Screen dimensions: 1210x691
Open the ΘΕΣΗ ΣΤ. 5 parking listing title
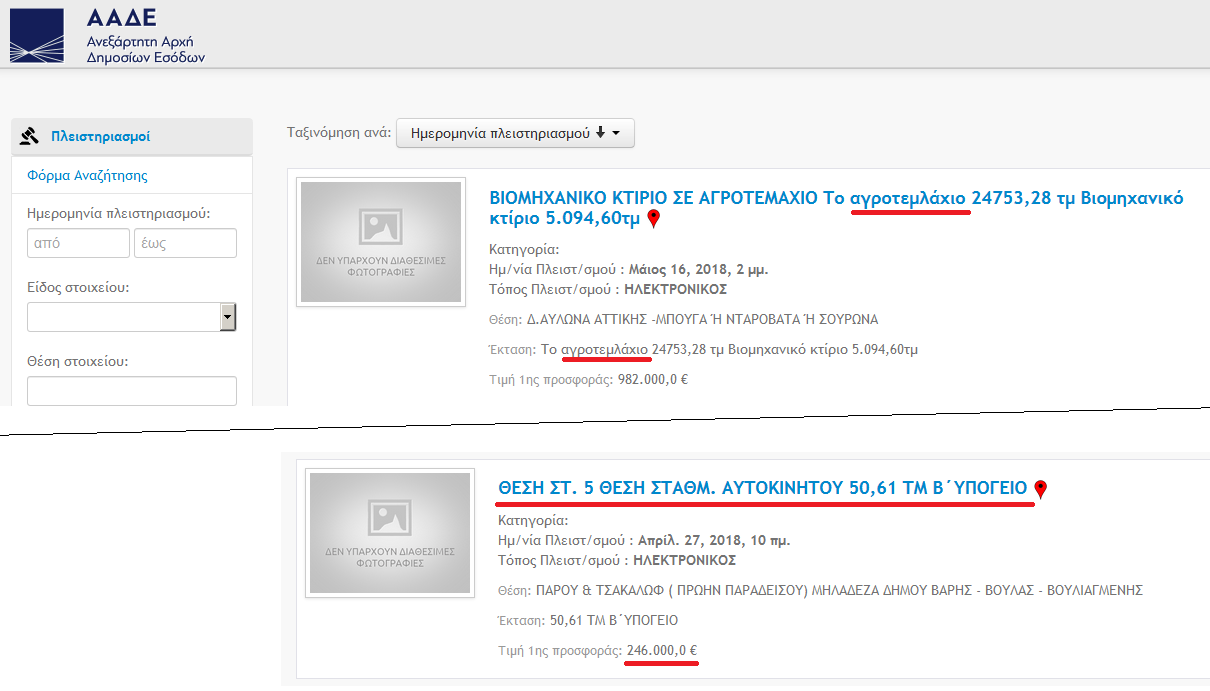point(762,487)
